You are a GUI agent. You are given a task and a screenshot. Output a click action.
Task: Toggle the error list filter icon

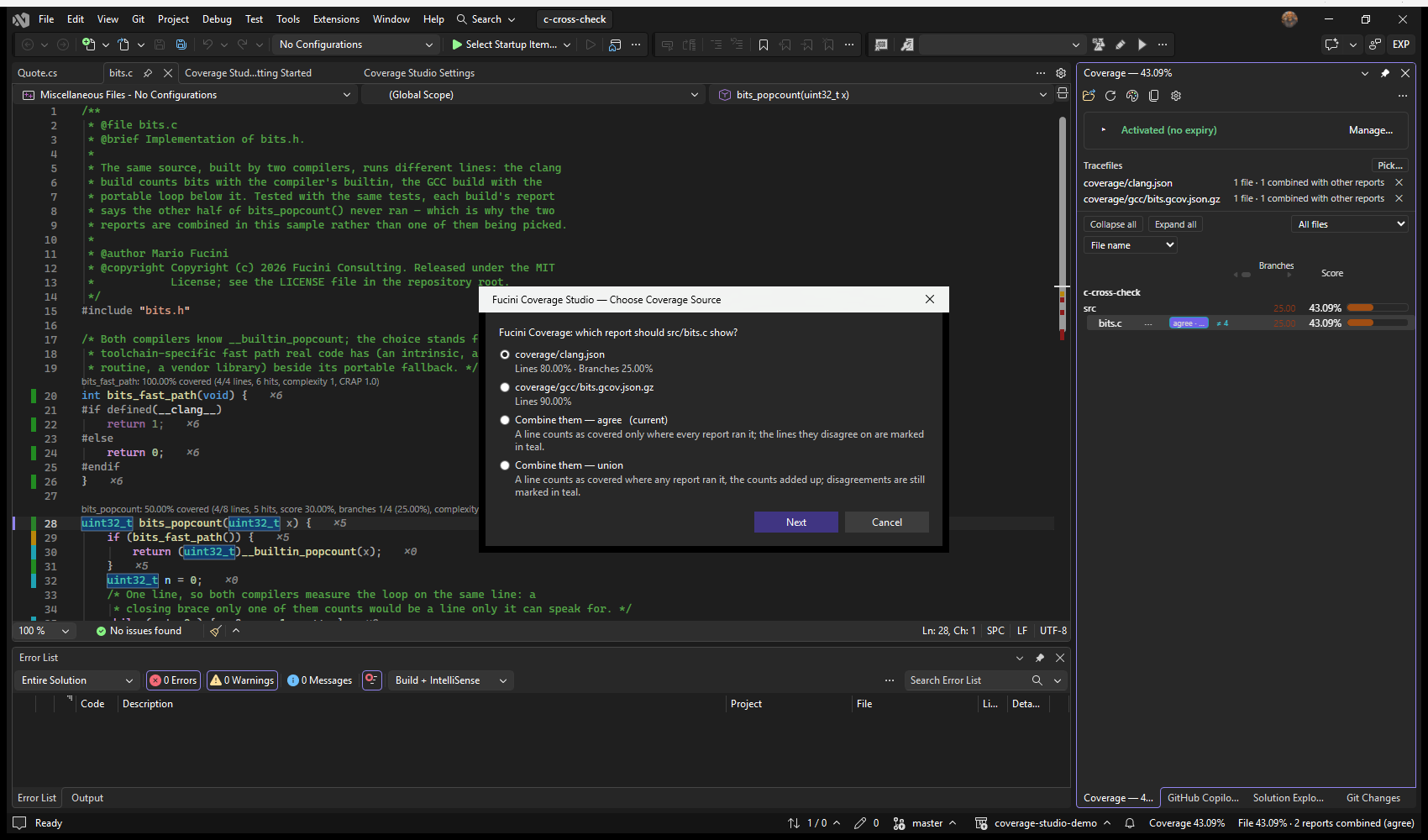click(372, 680)
